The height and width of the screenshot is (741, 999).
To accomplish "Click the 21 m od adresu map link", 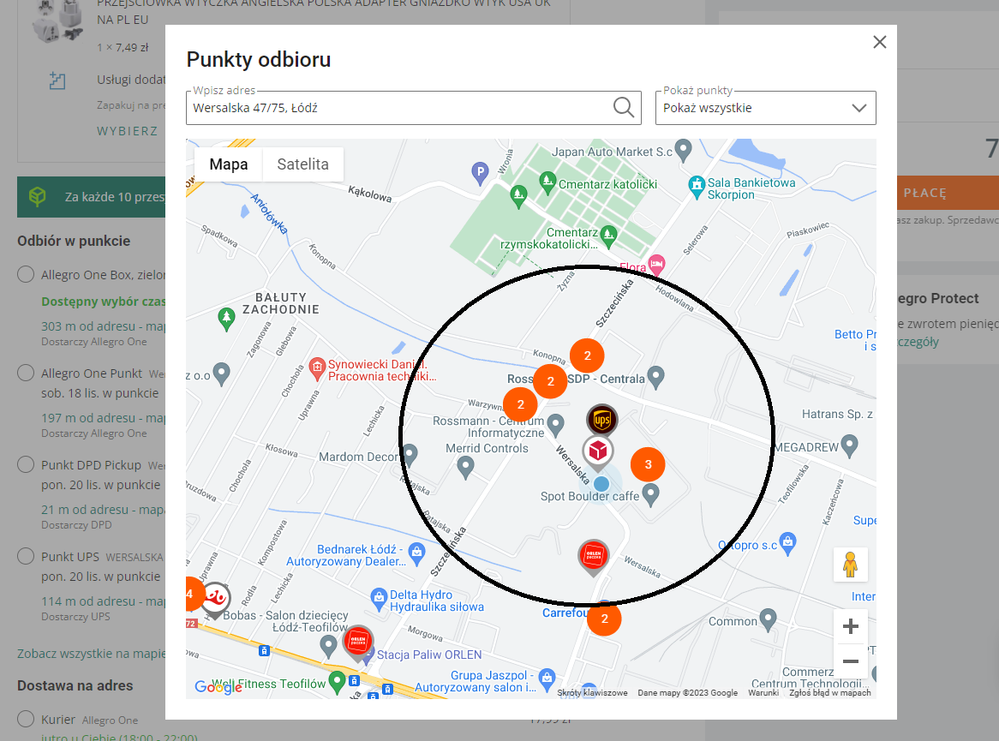I will click(103, 510).
